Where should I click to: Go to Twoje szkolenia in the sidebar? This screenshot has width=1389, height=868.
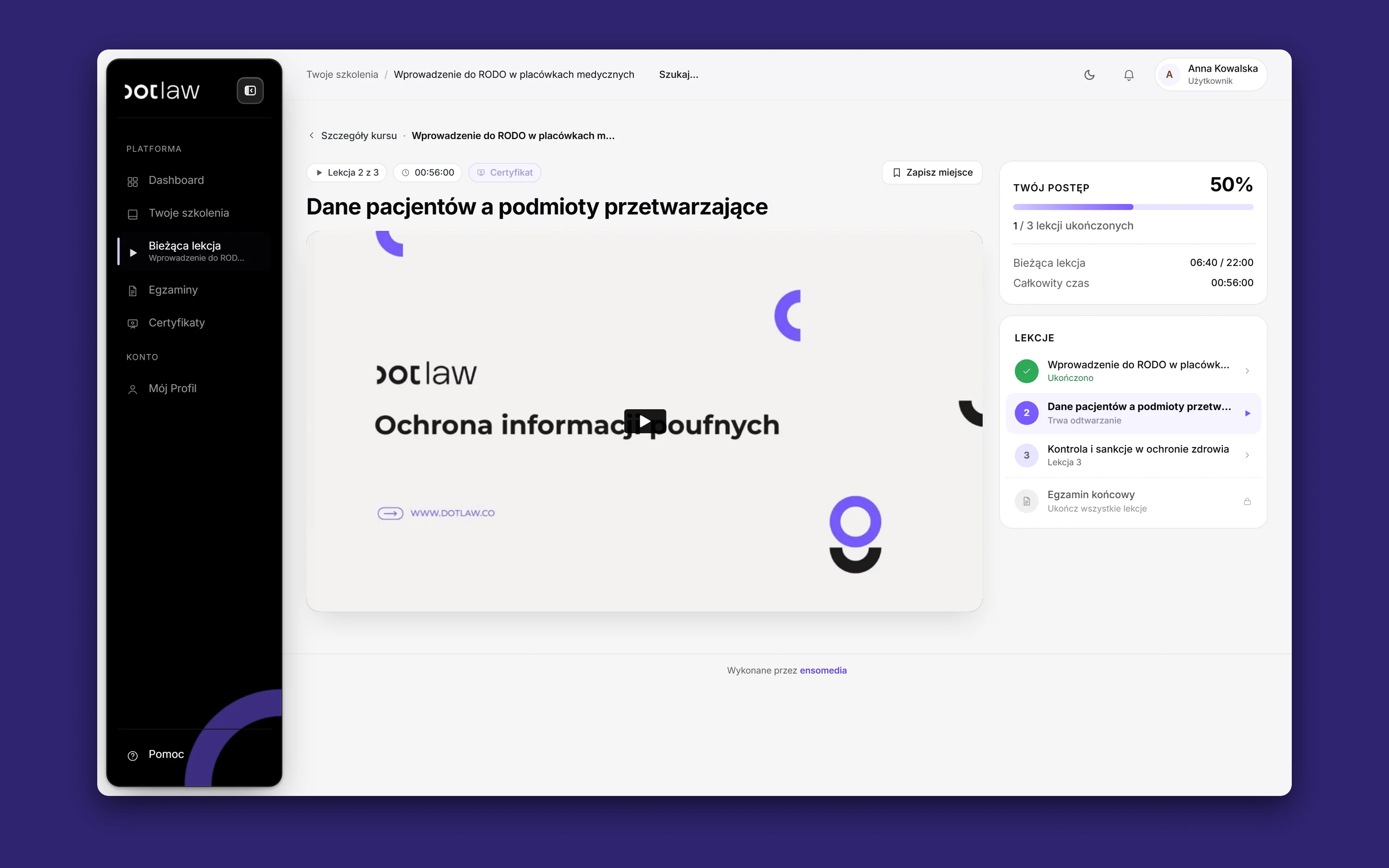tap(194, 213)
